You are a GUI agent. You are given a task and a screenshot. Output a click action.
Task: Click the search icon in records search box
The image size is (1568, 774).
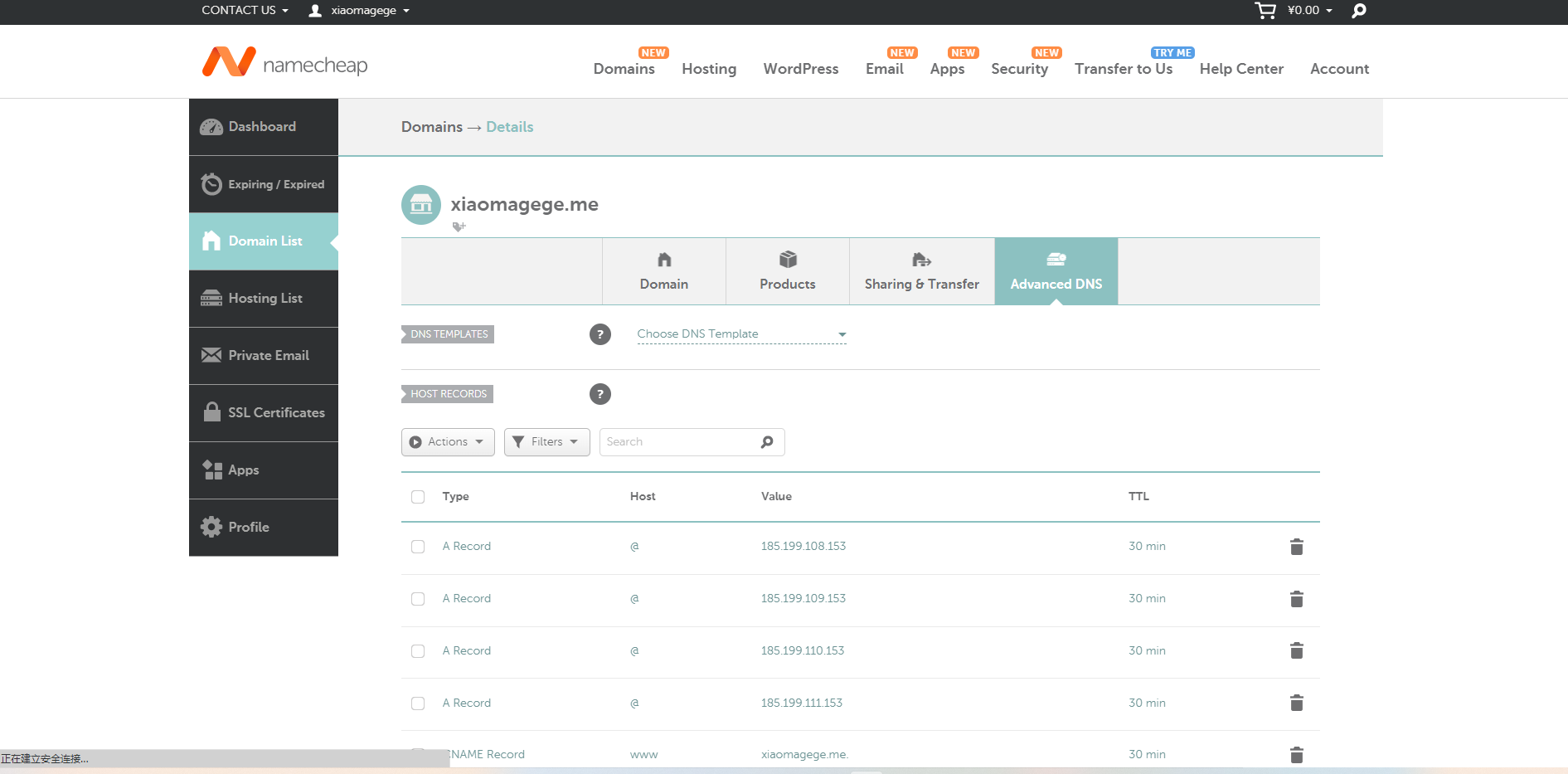point(767,442)
